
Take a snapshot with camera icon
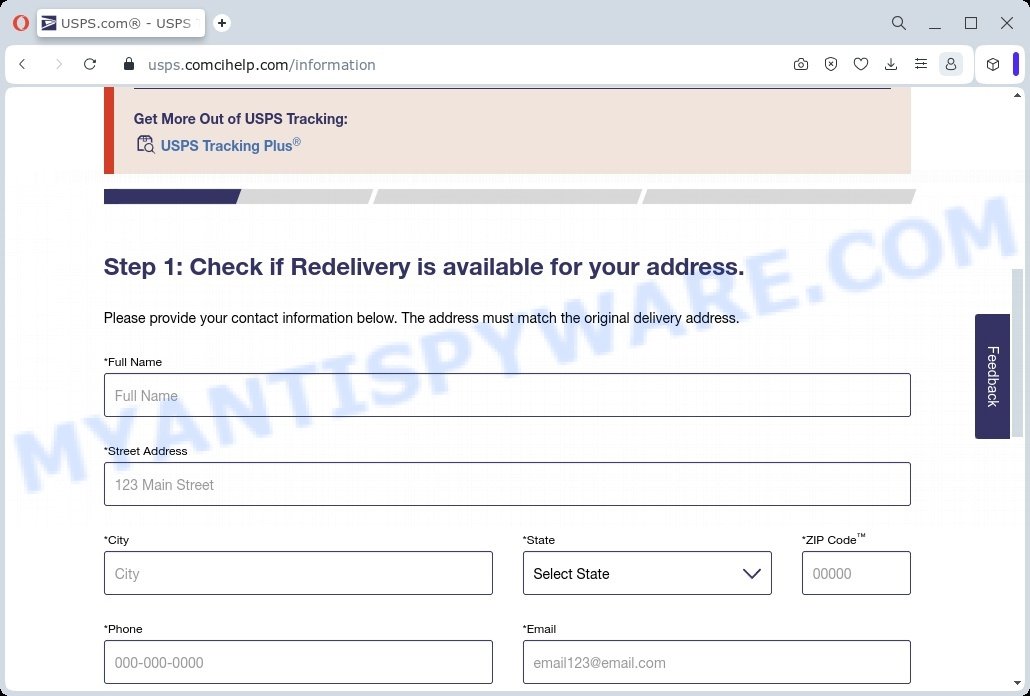tap(801, 64)
